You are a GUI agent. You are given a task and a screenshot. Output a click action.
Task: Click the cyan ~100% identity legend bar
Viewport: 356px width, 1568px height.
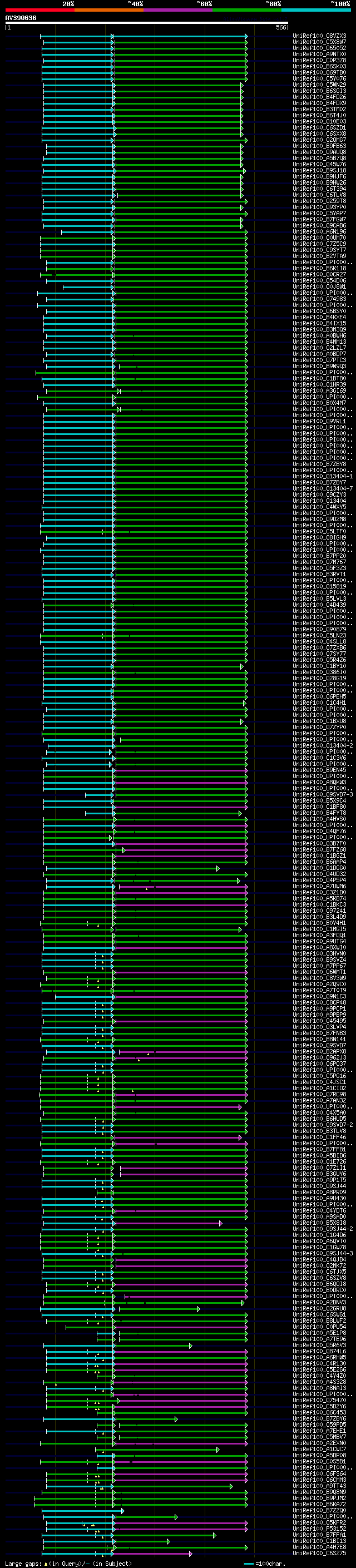pos(316,10)
